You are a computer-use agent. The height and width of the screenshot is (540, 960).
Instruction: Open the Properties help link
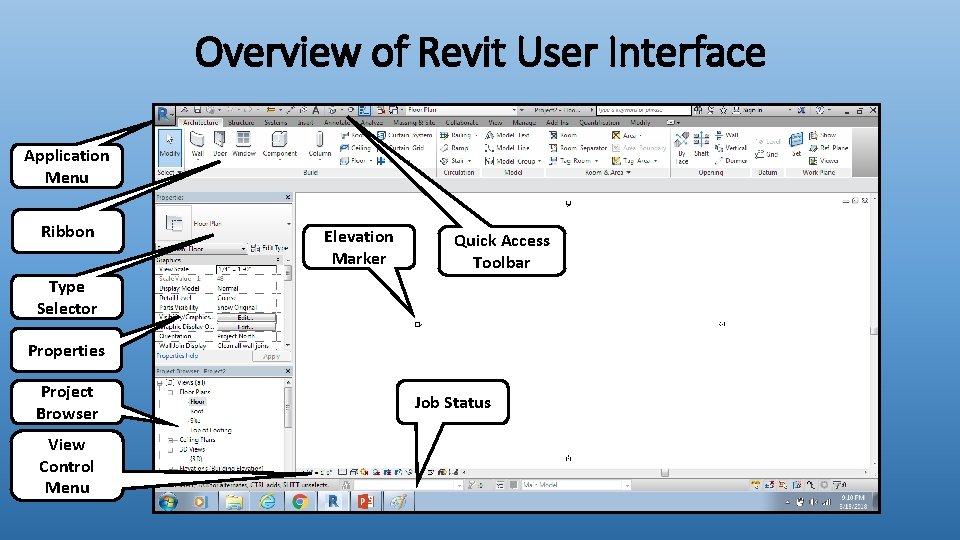177,356
